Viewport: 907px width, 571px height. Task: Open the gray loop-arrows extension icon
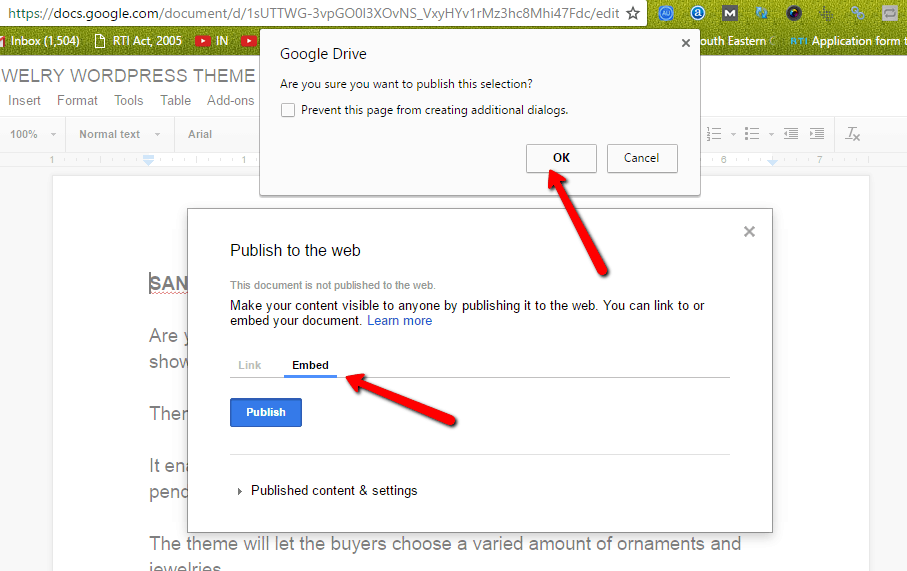(x=890, y=13)
